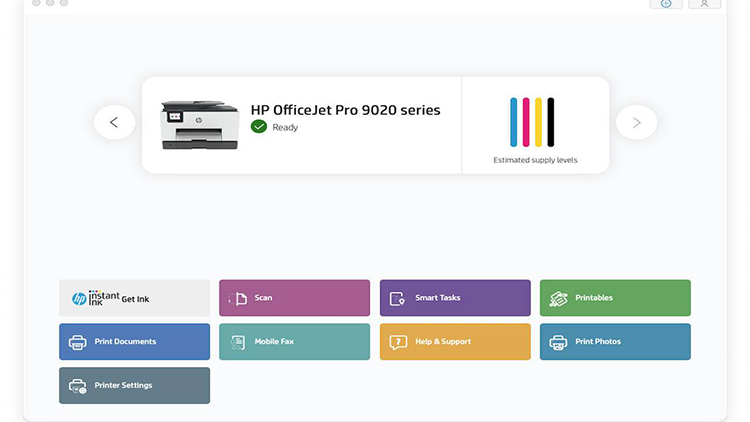
Task: Click the Mobile Fax icon
Action: click(238, 342)
